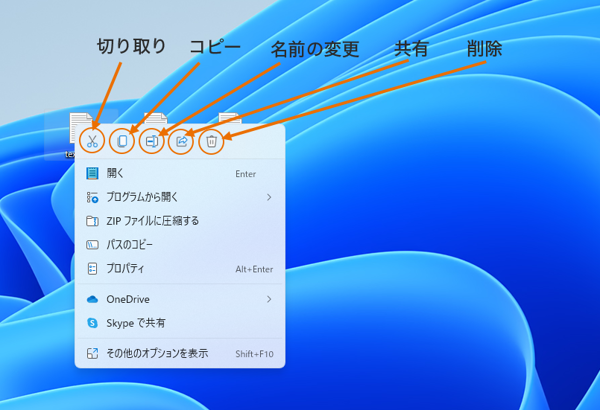
Task: Select 開く from the context menu
Action: 180,173
